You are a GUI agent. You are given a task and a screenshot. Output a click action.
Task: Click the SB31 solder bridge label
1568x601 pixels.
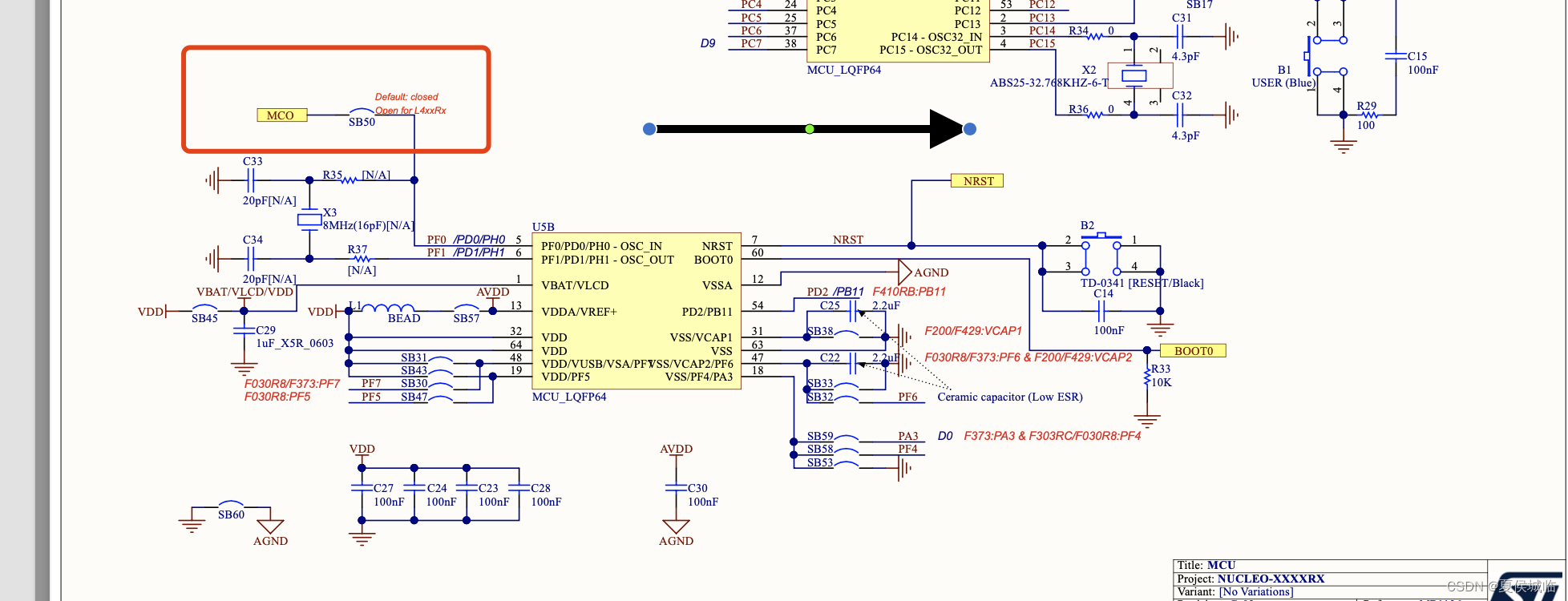pyautogui.click(x=414, y=357)
